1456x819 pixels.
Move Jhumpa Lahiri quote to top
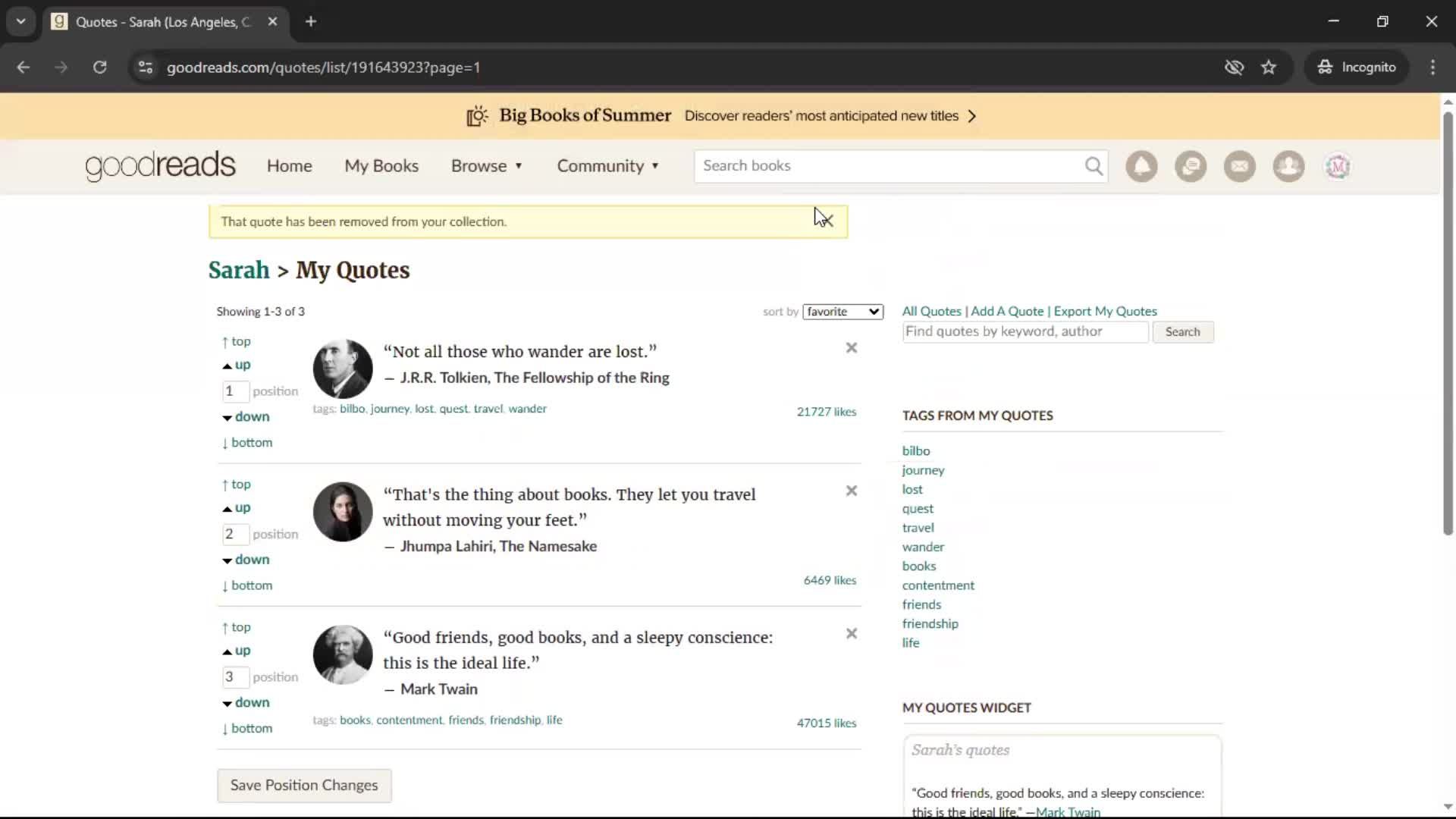point(236,485)
